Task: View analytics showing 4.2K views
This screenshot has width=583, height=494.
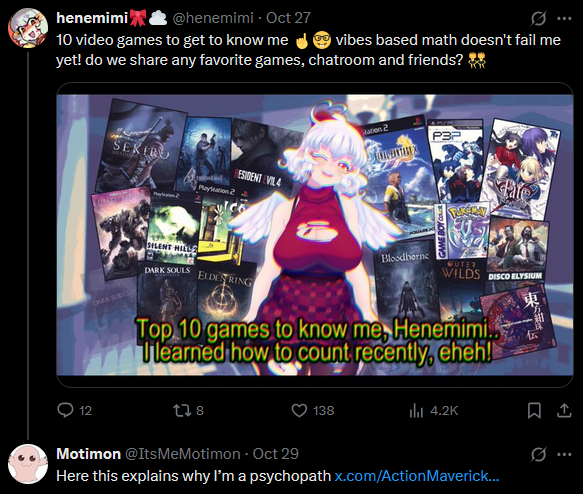Action: coord(416,410)
